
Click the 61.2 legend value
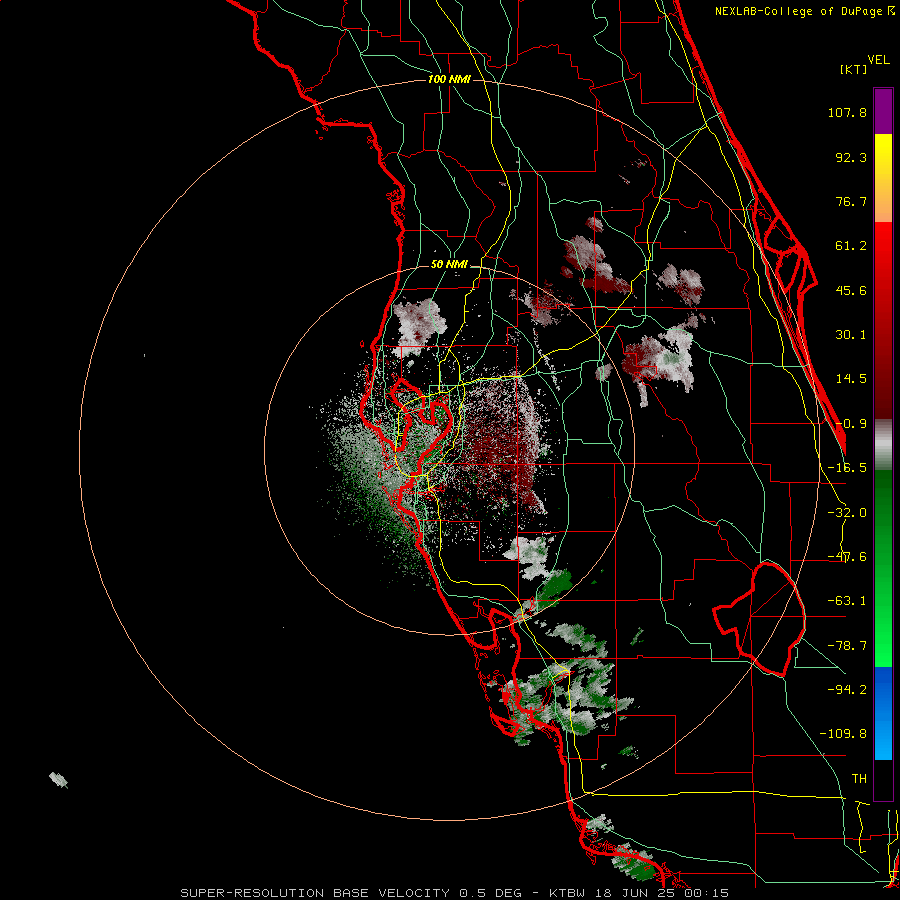851,246
